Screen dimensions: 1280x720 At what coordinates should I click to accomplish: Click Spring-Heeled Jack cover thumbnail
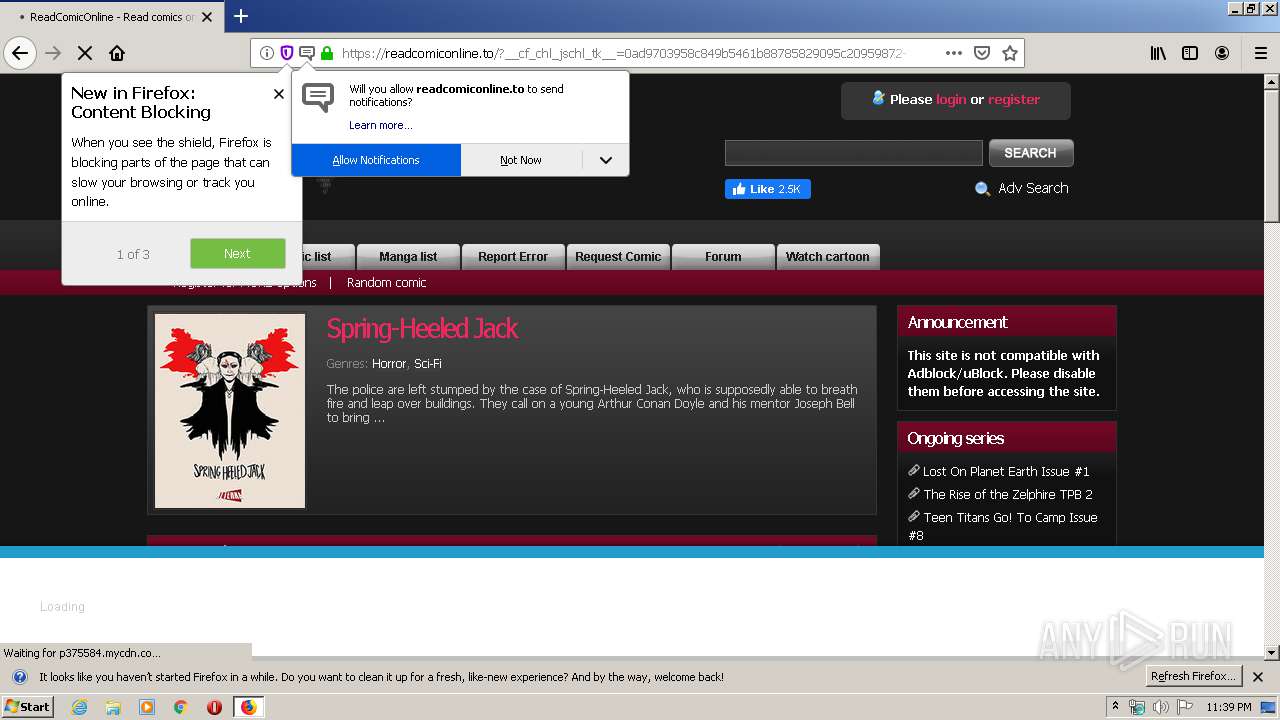click(230, 411)
